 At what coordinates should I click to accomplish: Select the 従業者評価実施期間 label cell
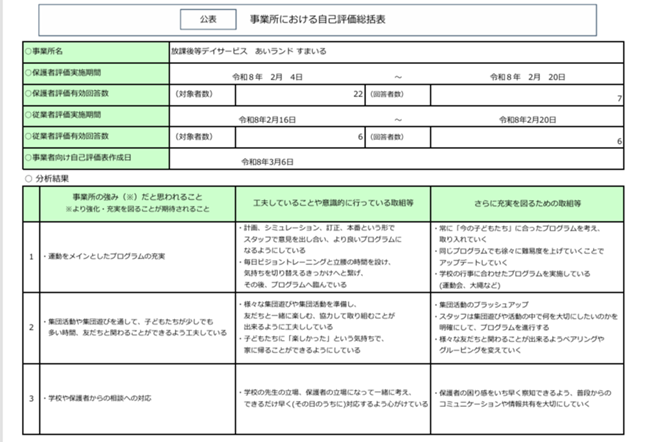click(x=95, y=118)
